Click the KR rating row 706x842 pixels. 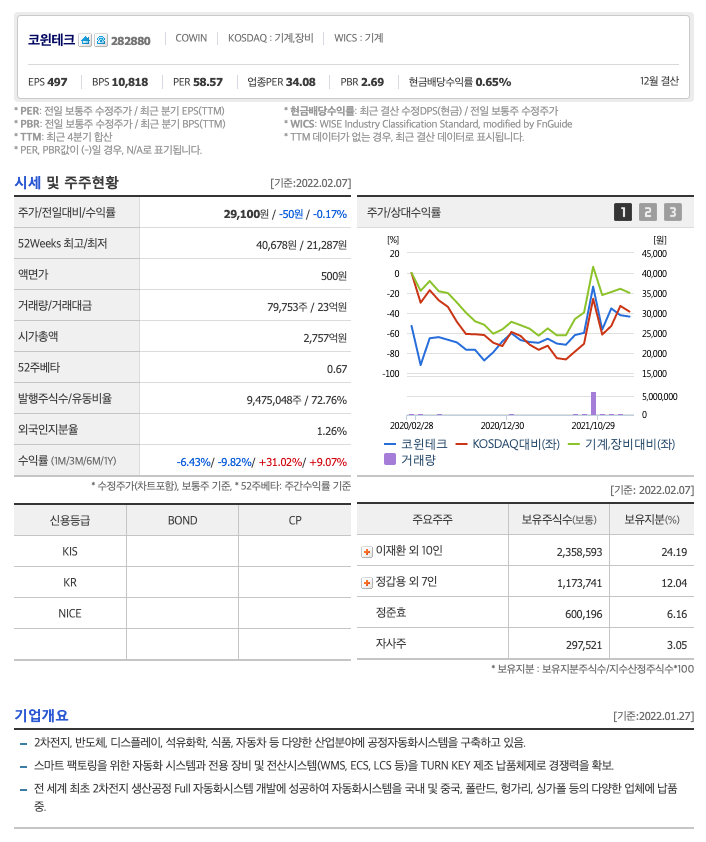(x=182, y=583)
